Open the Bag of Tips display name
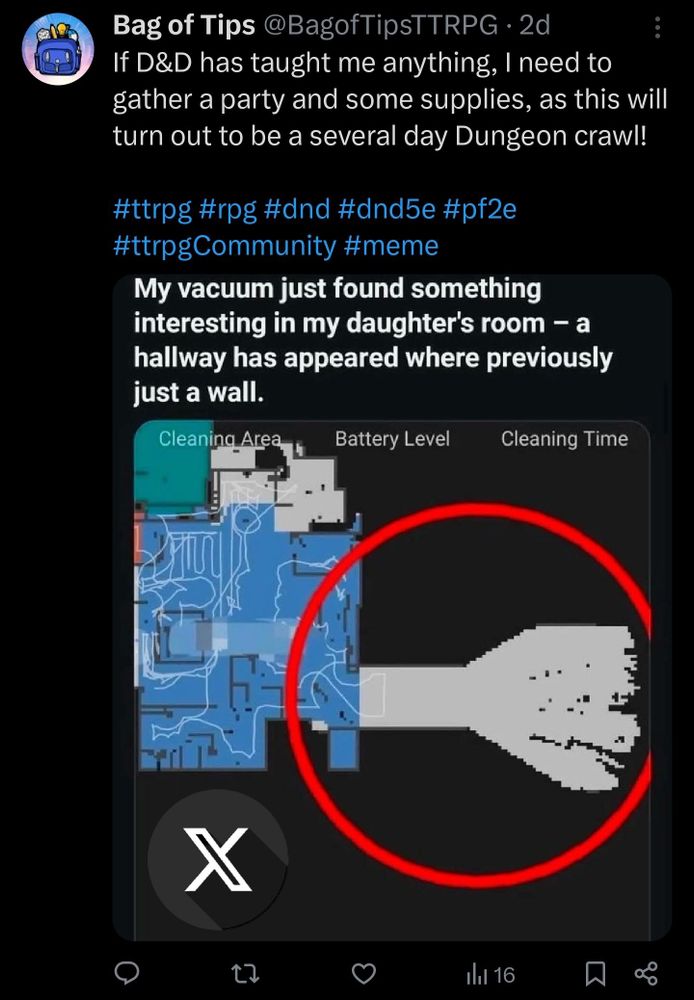The width and height of the screenshot is (694, 1000). click(x=184, y=25)
